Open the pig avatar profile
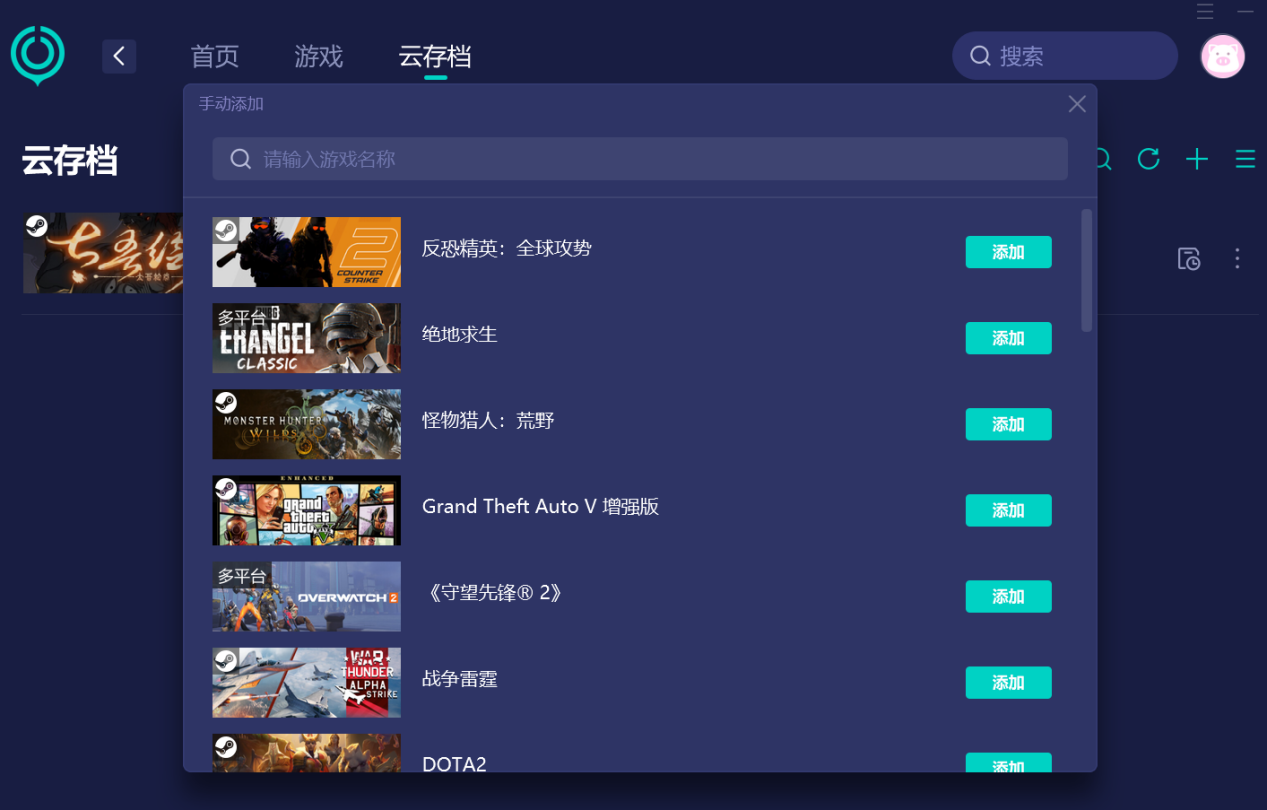1267x810 pixels. [x=1222, y=56]
